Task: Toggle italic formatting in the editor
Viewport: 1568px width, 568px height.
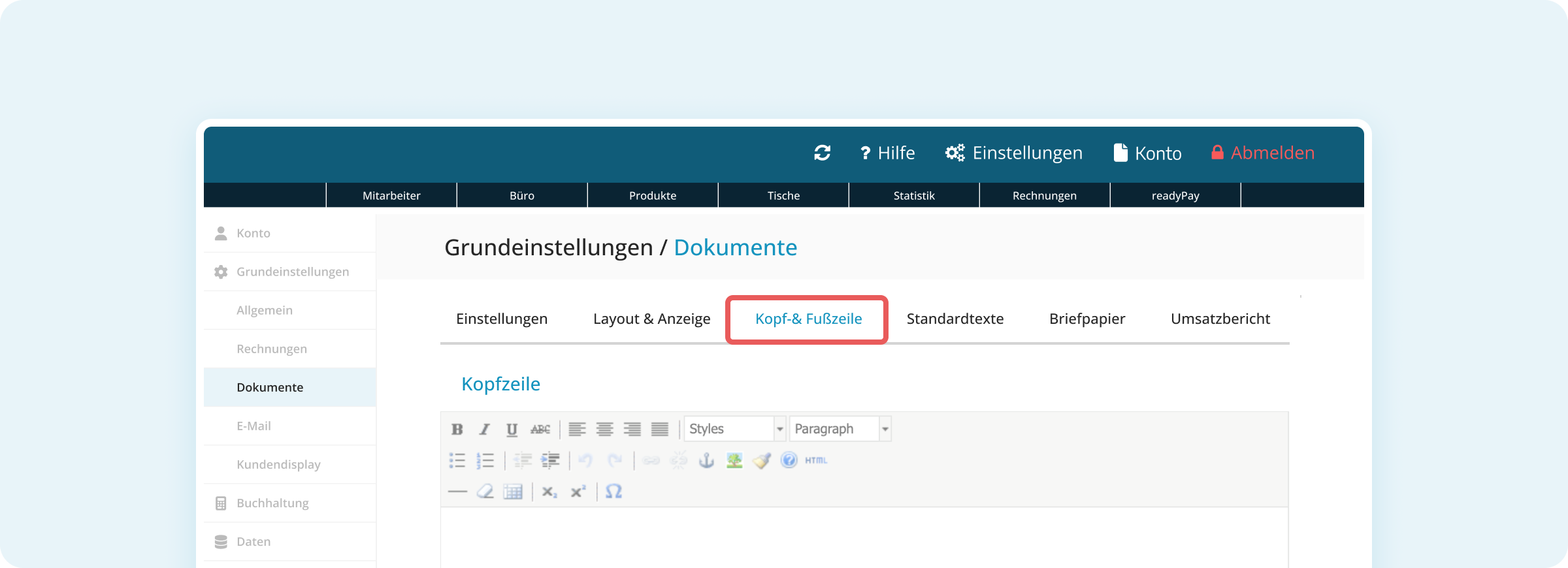Action: point(484,429)
